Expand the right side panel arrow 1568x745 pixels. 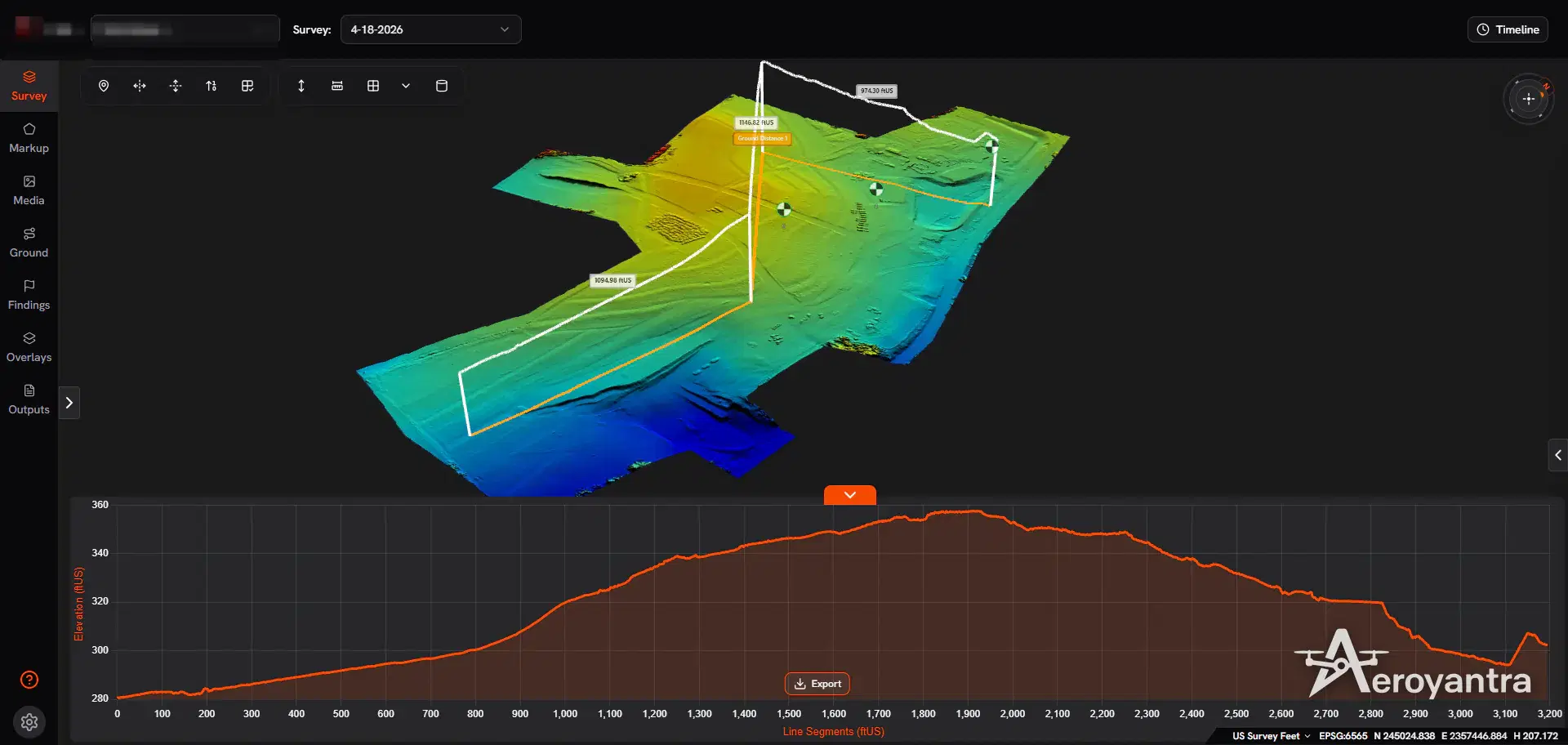click(x=1558, y=455)
